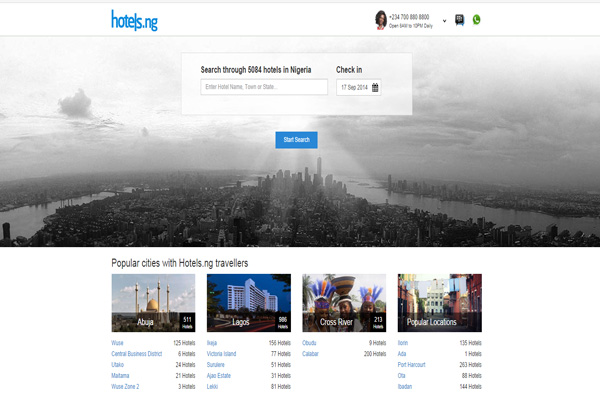Open the check-in date picker field

point(354,88)
